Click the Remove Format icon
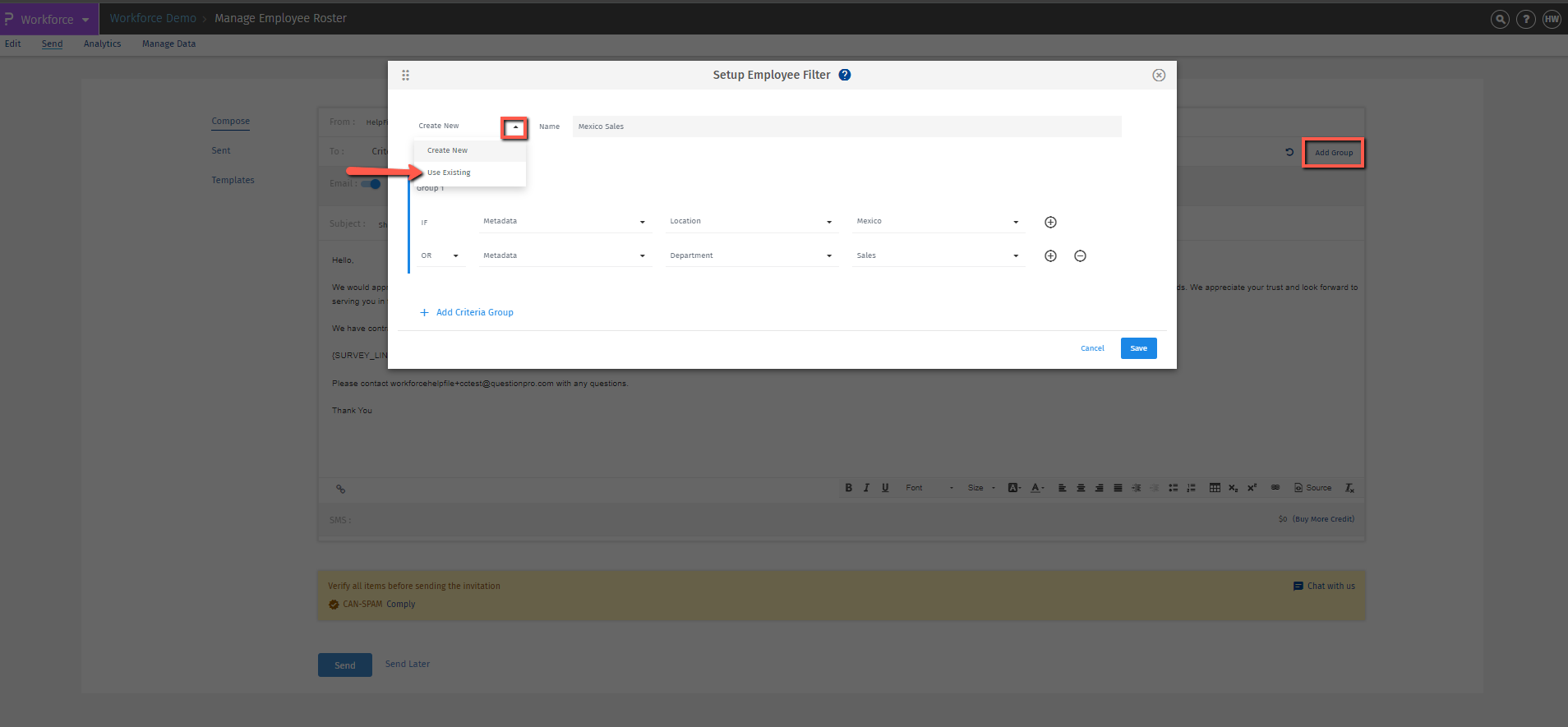Image resolution: width=1568 pixels, height=727 pixels. pyautogui.click(x=1349, y=488)
